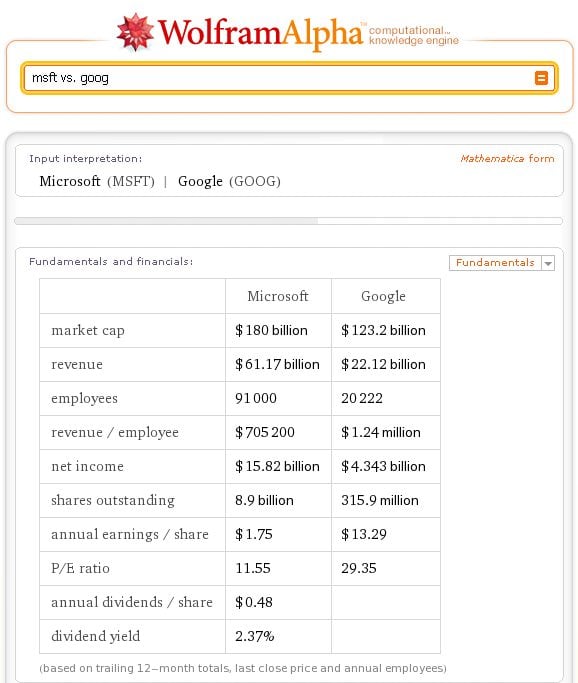
Task: Click the 'employees' row label
Action: pyautogui.click(x=85, y=399)
